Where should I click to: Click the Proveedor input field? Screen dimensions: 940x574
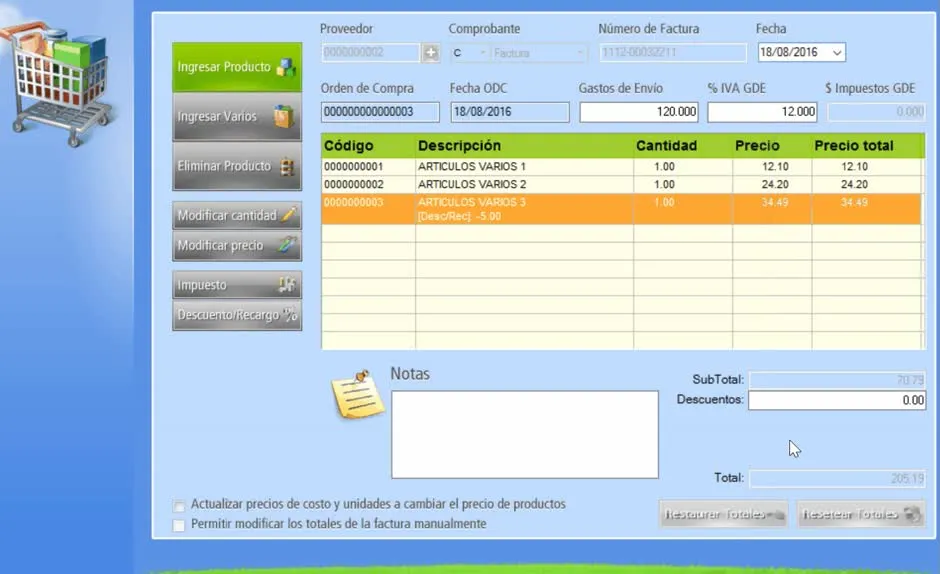pyautogui.click(x=370, y=53)
